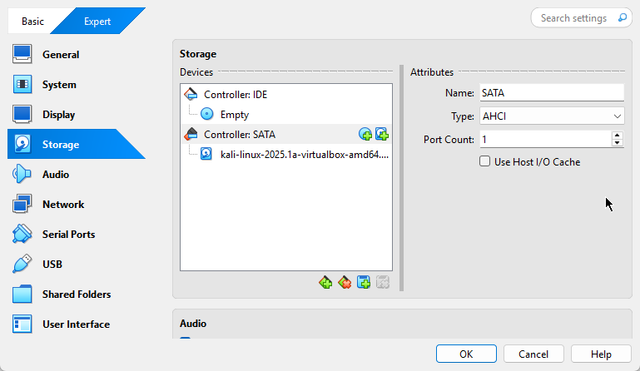This screenshot has width=640, height=371.
Task: Open the Serial Ports connector icon
Action: (22, 234)
